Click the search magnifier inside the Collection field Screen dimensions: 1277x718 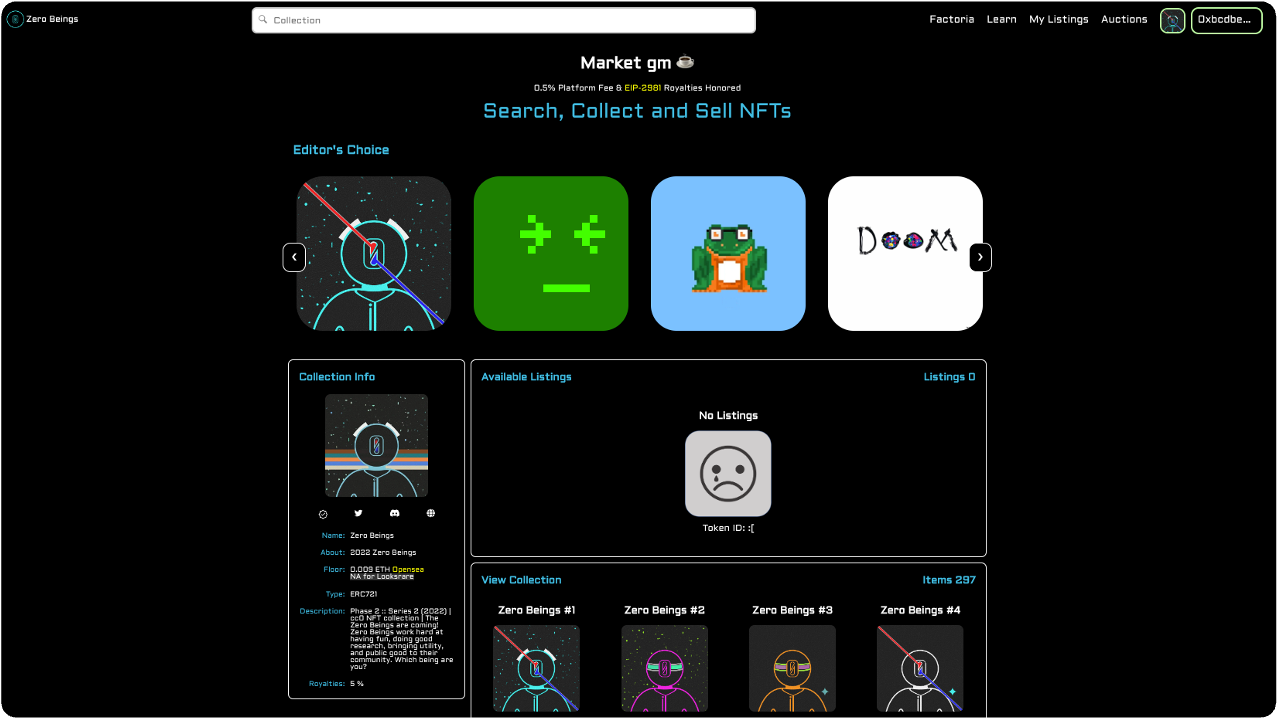click(263, 19)
